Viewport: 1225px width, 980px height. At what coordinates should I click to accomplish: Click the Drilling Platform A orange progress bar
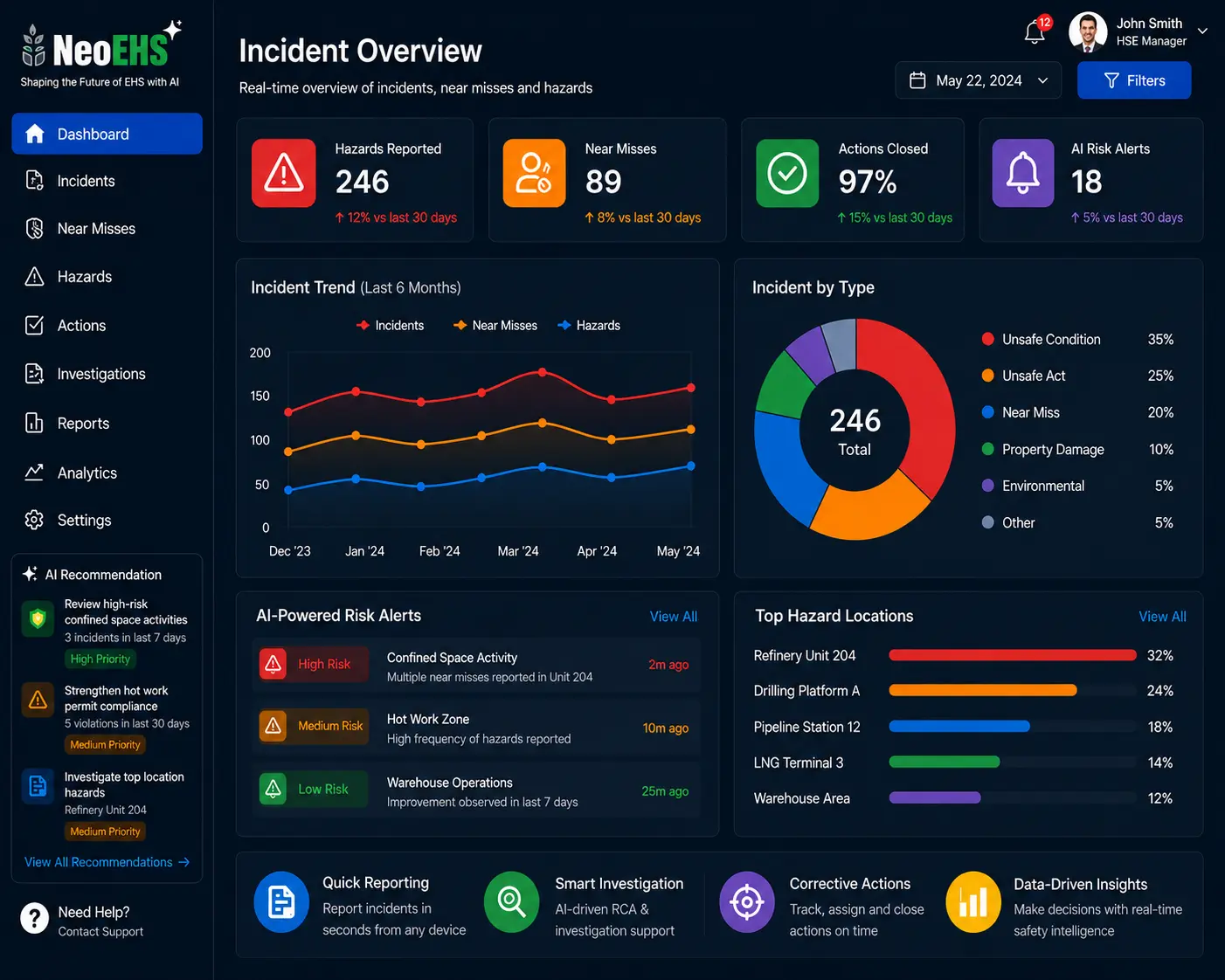point(983,690)
